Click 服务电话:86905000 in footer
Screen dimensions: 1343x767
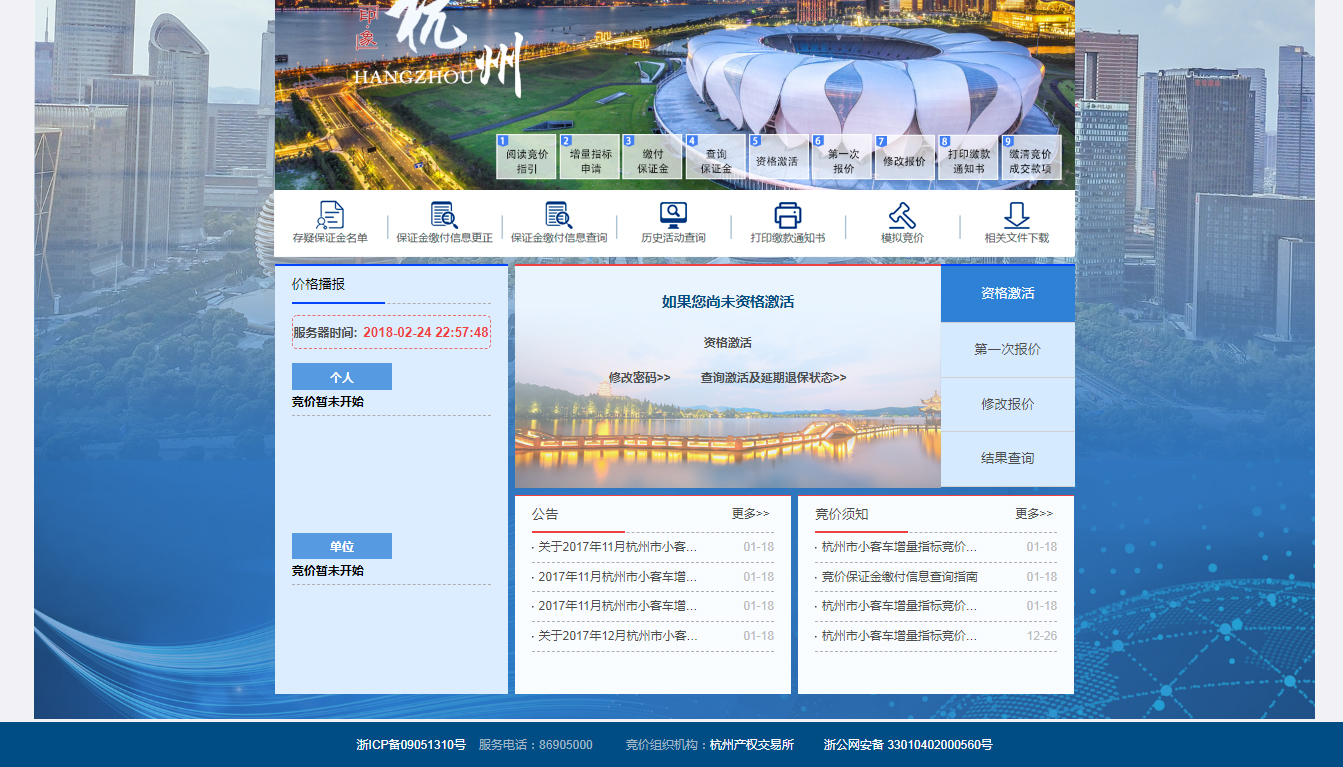536,745
